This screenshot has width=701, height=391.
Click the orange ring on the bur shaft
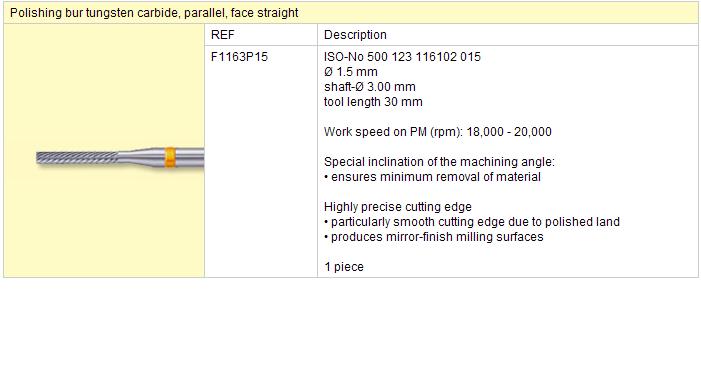170,157
